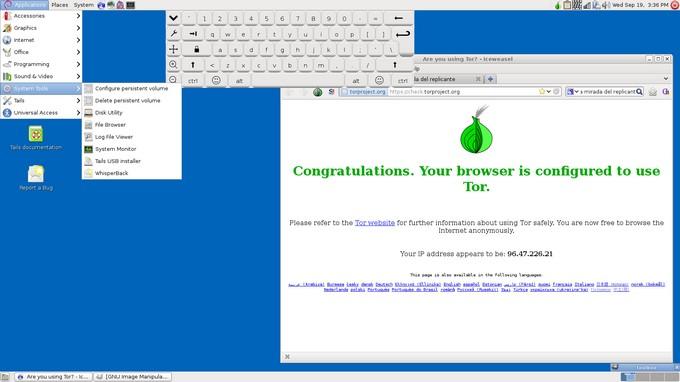680x382 pixels.
Task: Launch File Browser from System Tools
Action: click(131, 125)
